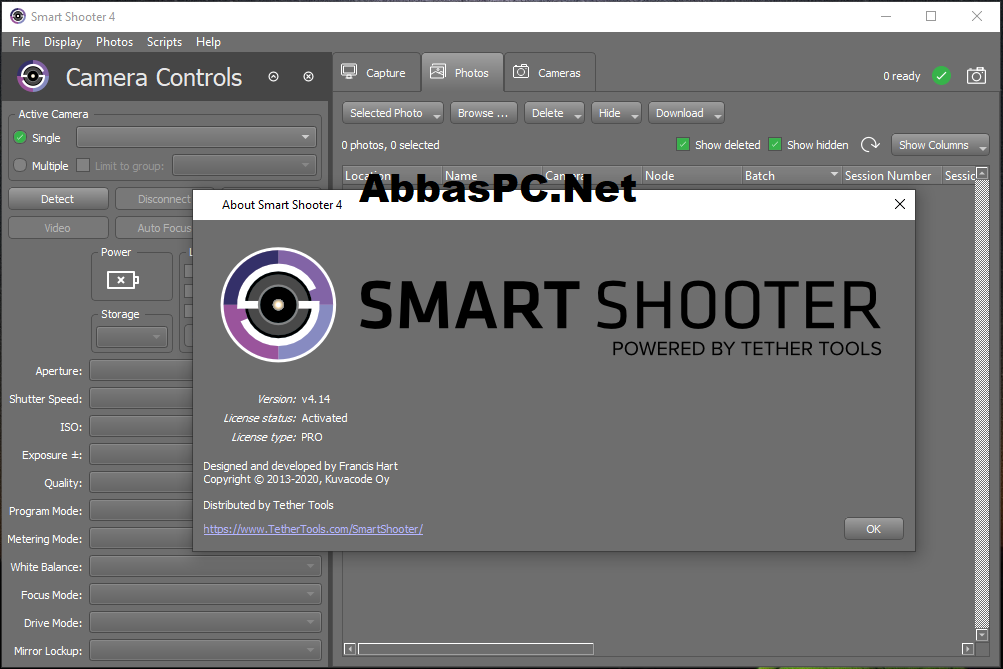Open the TetherTools.com/SmartShooter link
1003x669 pixels.
(x=313, y=529)
